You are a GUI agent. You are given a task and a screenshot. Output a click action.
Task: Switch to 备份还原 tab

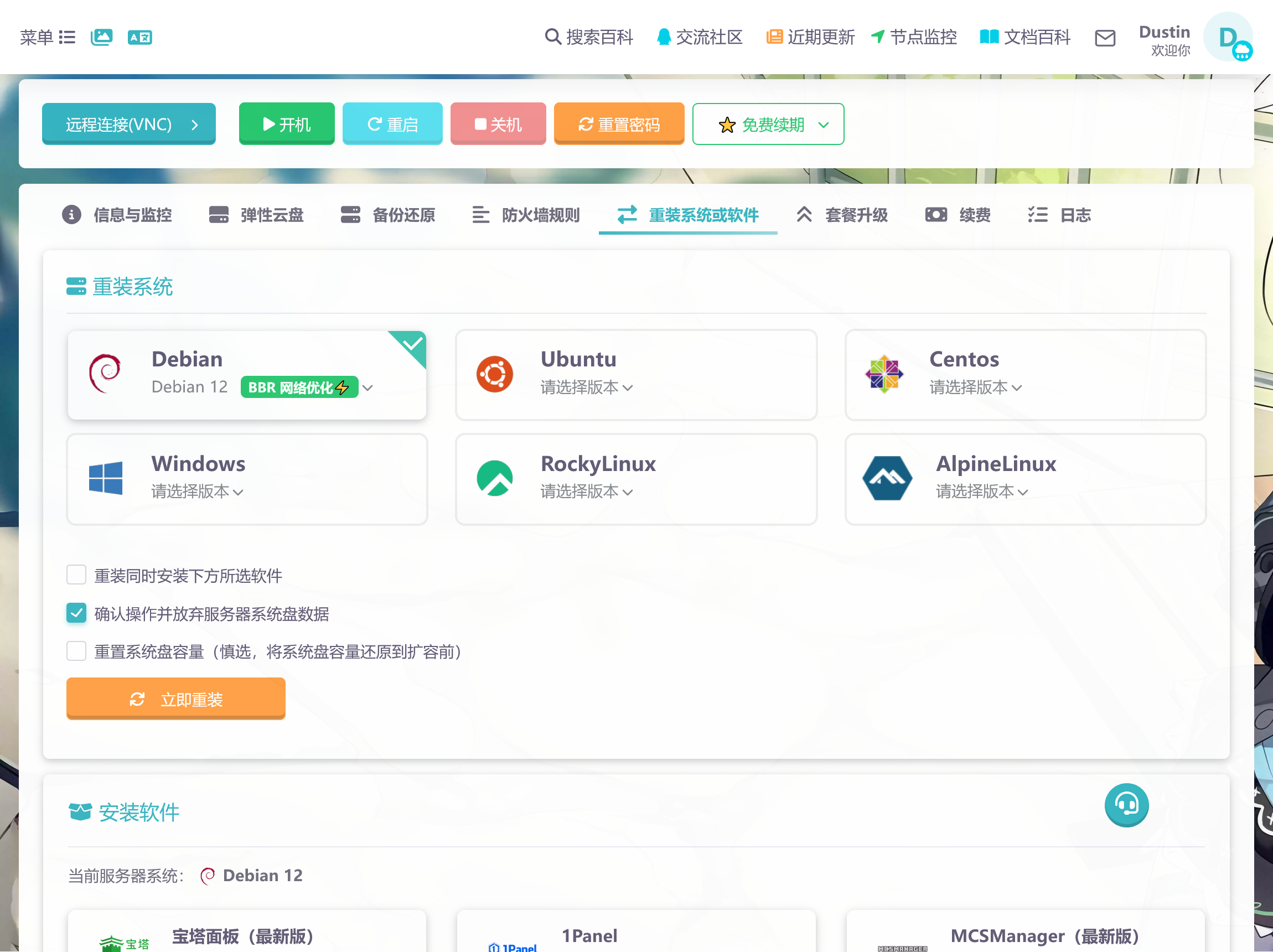(x=388, y=215)
